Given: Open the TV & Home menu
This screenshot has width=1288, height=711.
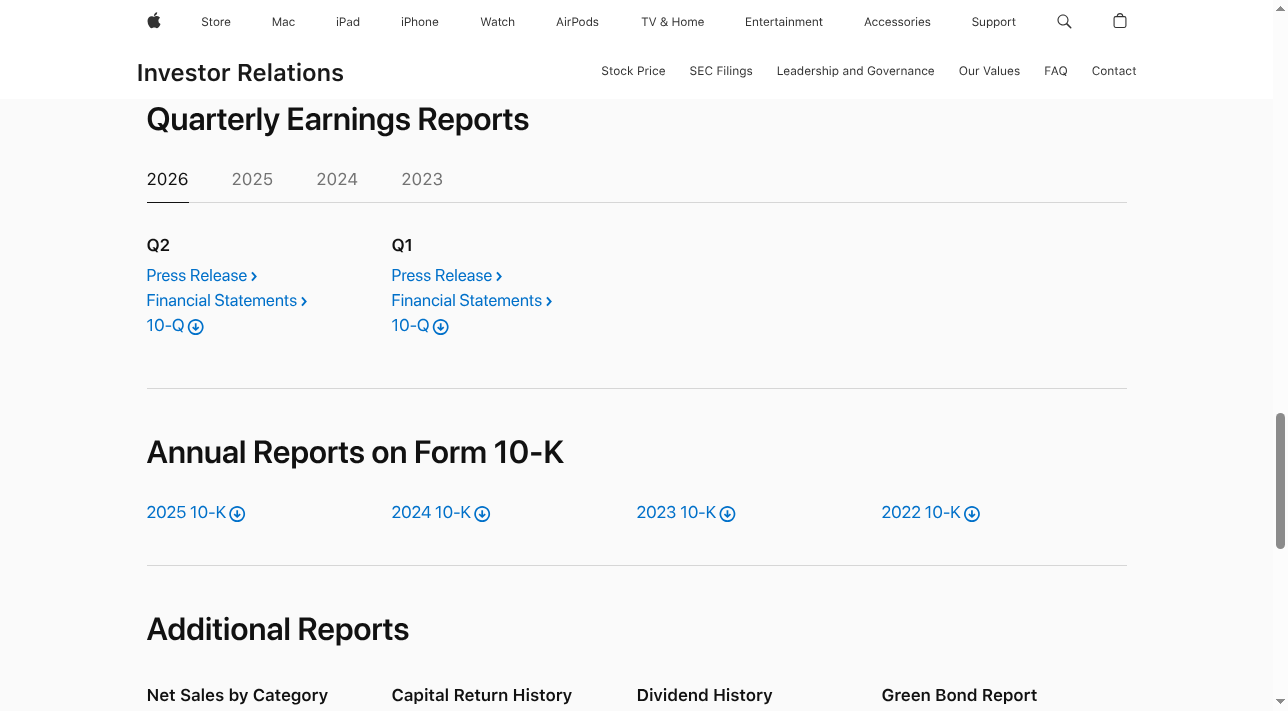Looking at the screenshot, I should pyautogui.click(x=673, y=22).
